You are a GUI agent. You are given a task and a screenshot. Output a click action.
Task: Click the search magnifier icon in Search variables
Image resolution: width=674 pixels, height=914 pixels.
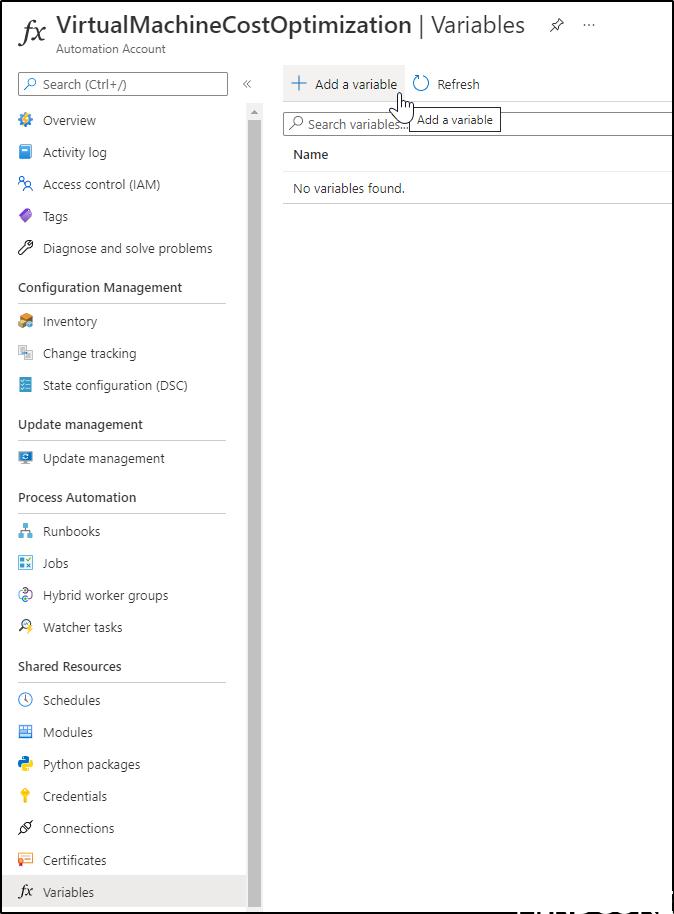coord(297,122)
